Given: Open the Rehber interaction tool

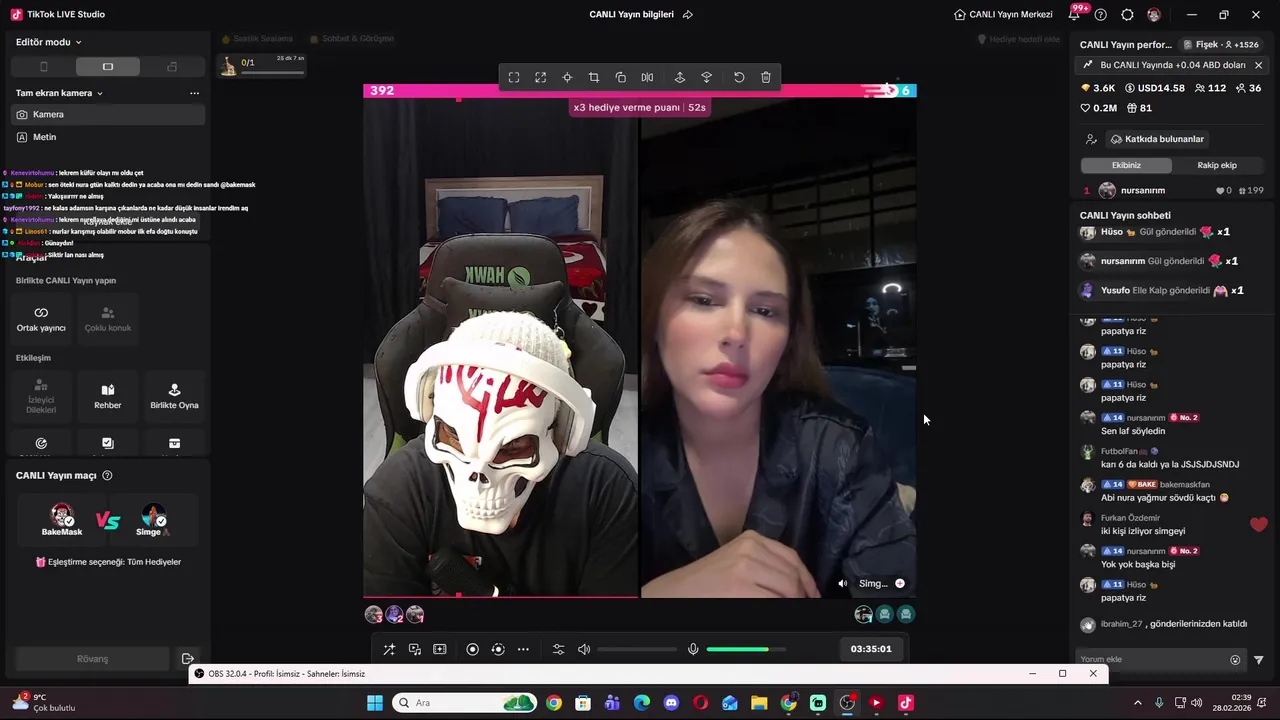Looking at the screenshot, I should [x=108, y=396].
